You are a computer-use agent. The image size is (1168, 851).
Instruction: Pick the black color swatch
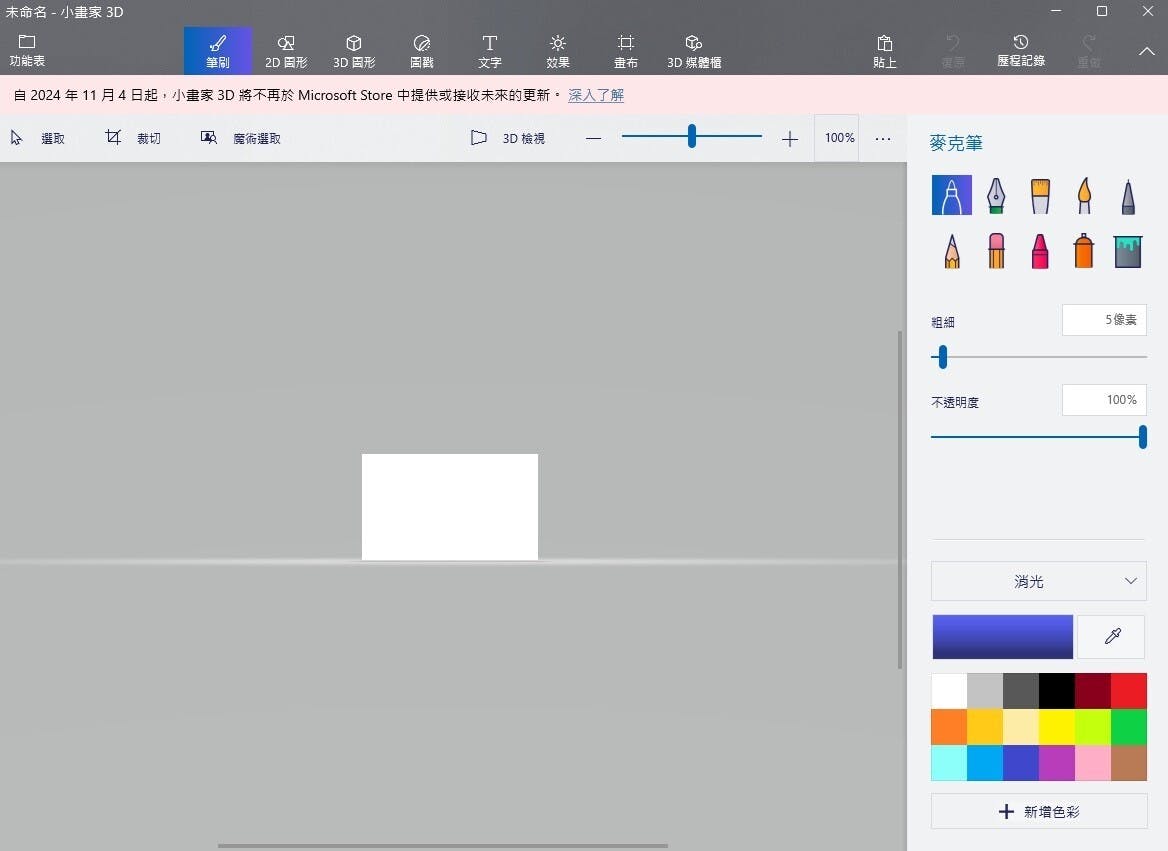pyautogui.click(x=1057, y=691)
